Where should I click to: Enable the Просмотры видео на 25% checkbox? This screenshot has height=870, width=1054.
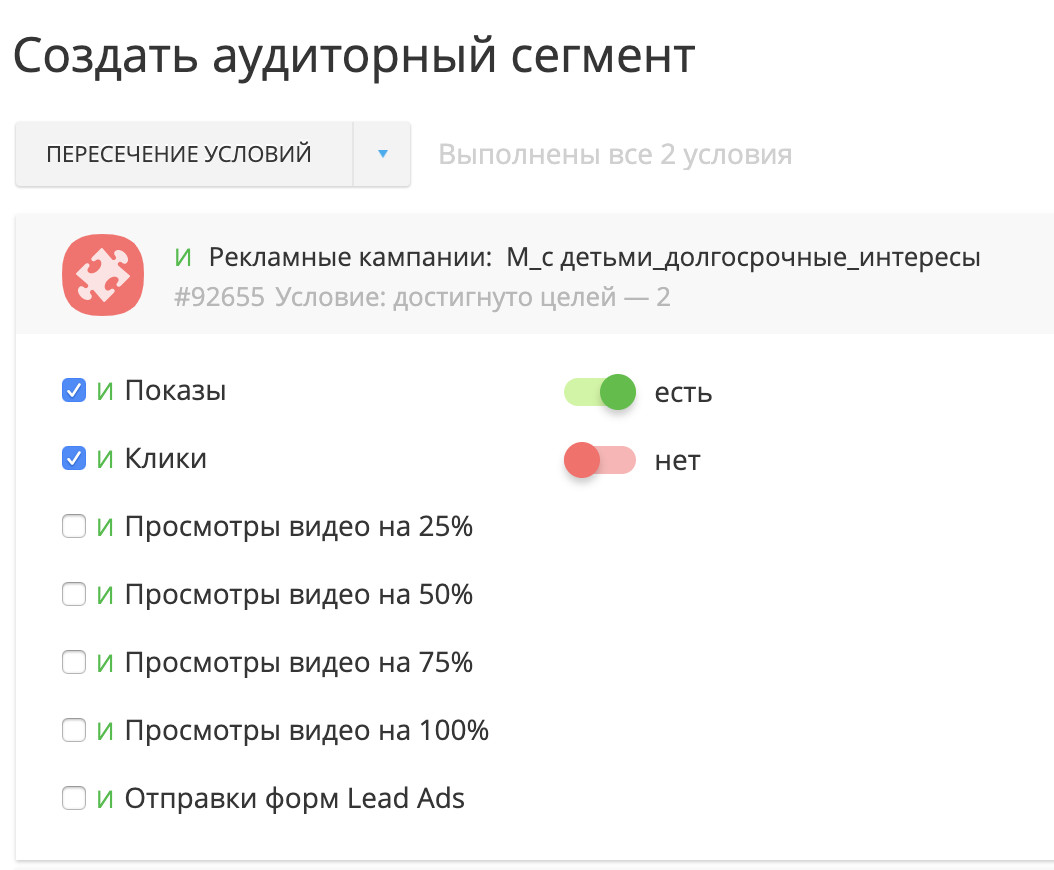point(74,527)
